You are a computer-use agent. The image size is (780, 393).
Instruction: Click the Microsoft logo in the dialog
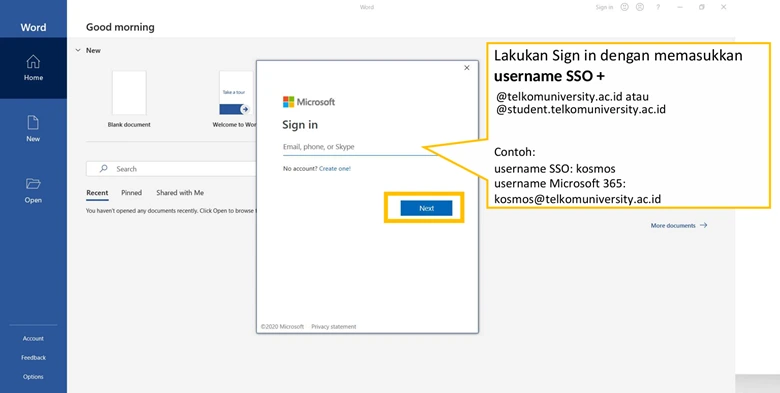click(308, 102)
